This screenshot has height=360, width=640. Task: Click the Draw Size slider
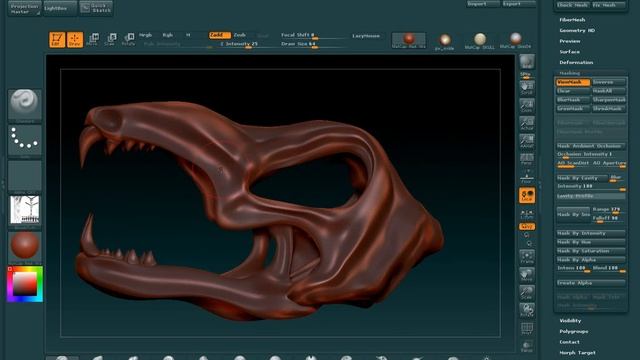(312, 44)
